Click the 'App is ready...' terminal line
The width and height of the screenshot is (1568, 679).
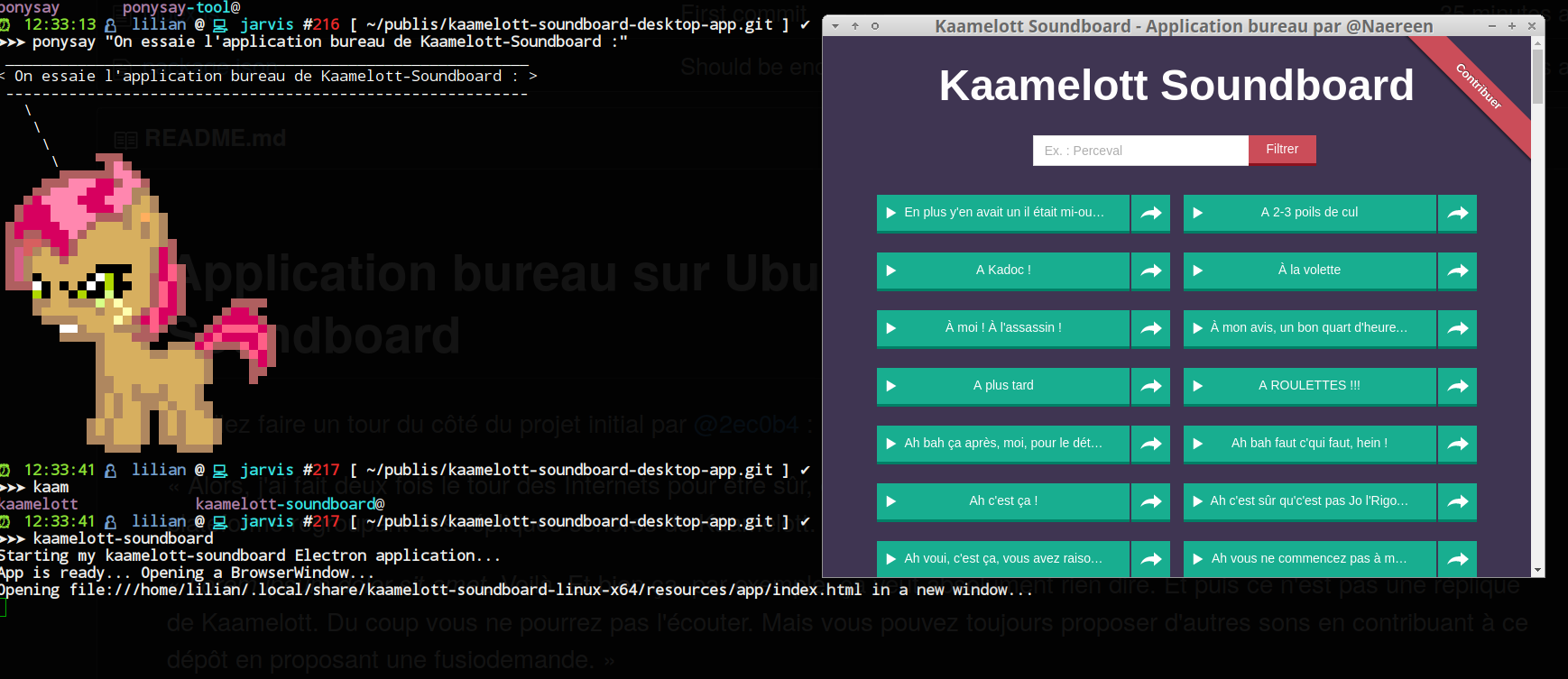pyautogui.click(x=187, y=573)
